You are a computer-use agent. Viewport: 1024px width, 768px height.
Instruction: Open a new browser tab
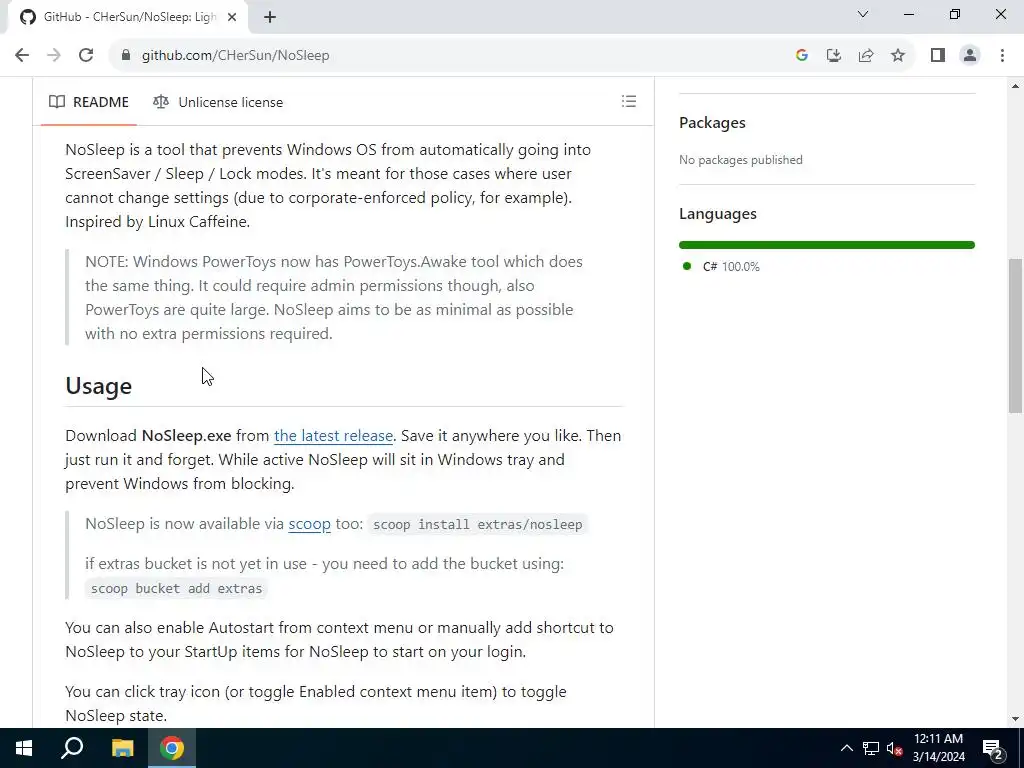(270, 17)
